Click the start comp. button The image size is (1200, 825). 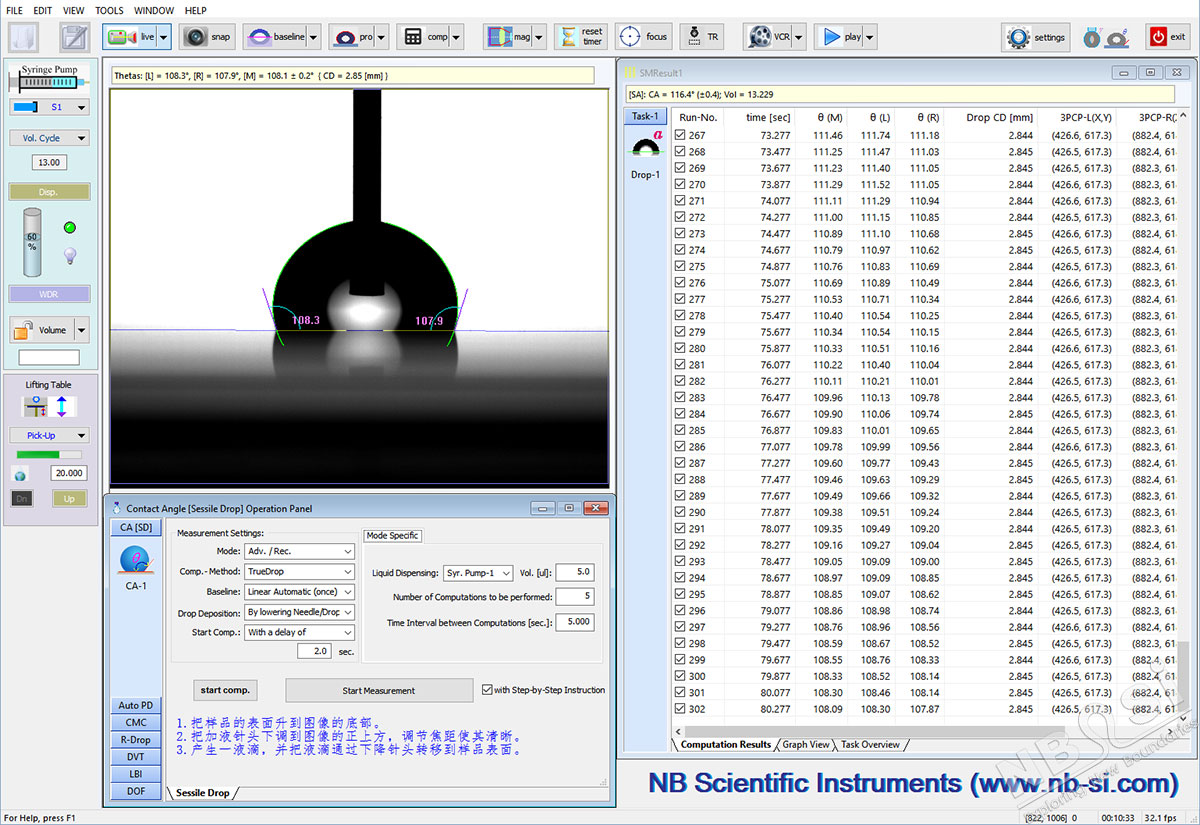(x=225, y=690)
